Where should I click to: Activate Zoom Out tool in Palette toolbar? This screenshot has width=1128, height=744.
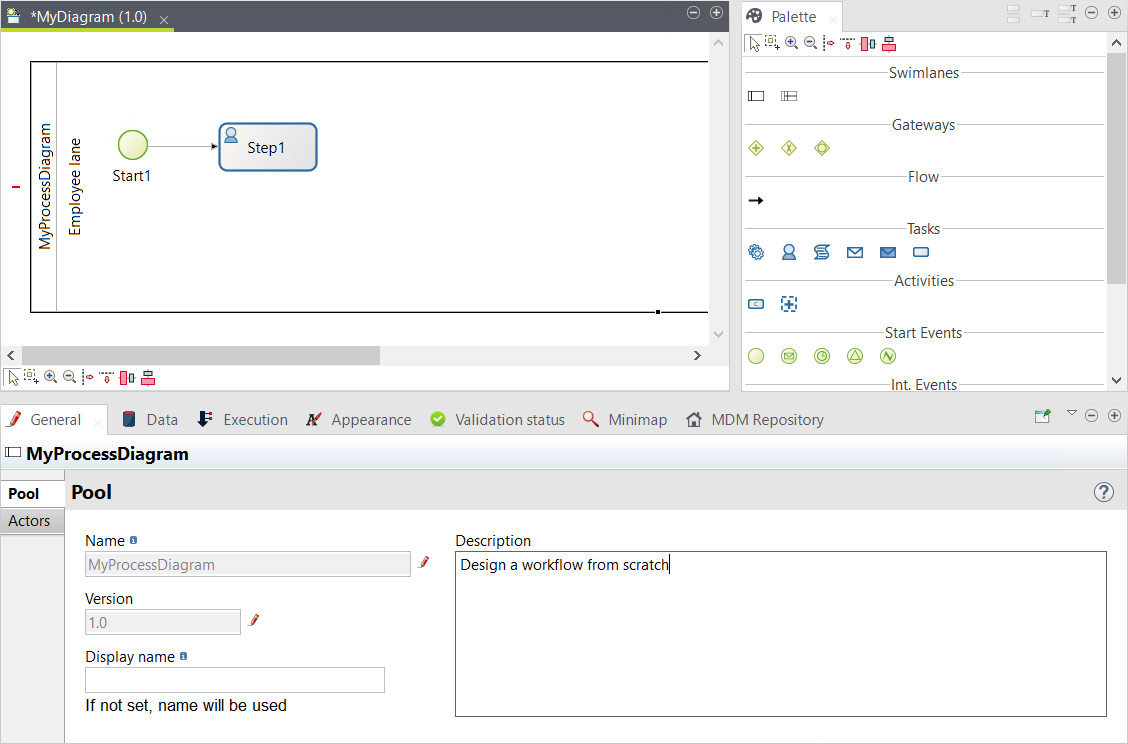click(810, 42)
